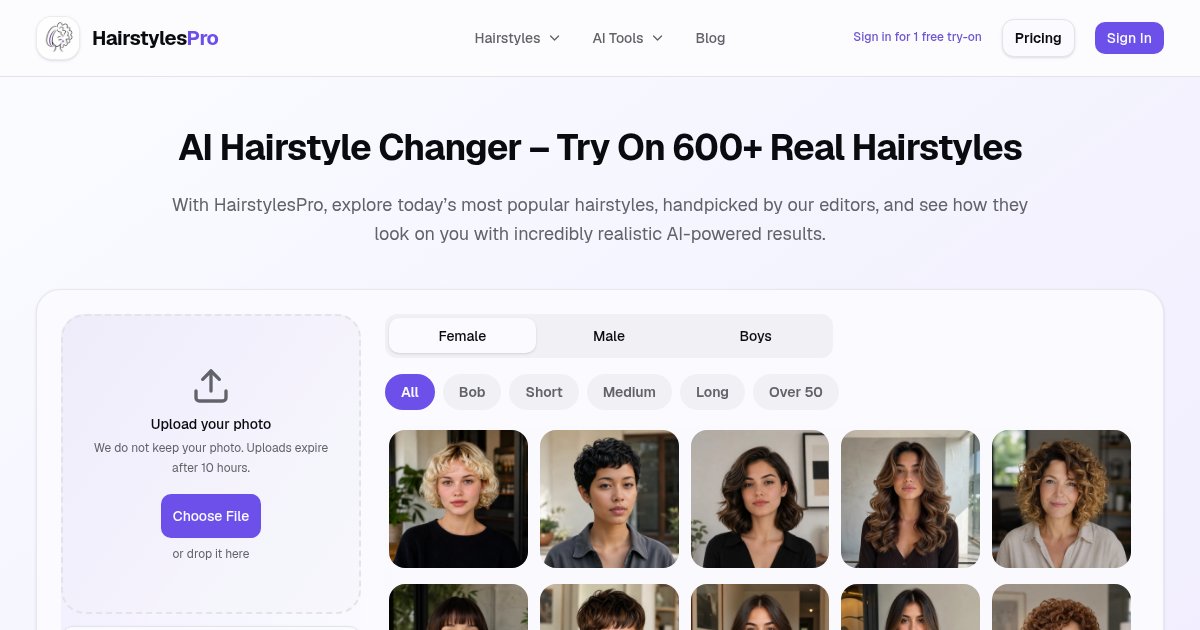This screenshot has height=630, width=1200.
Task: Select the Long filter chip
Action: (712, 392)
